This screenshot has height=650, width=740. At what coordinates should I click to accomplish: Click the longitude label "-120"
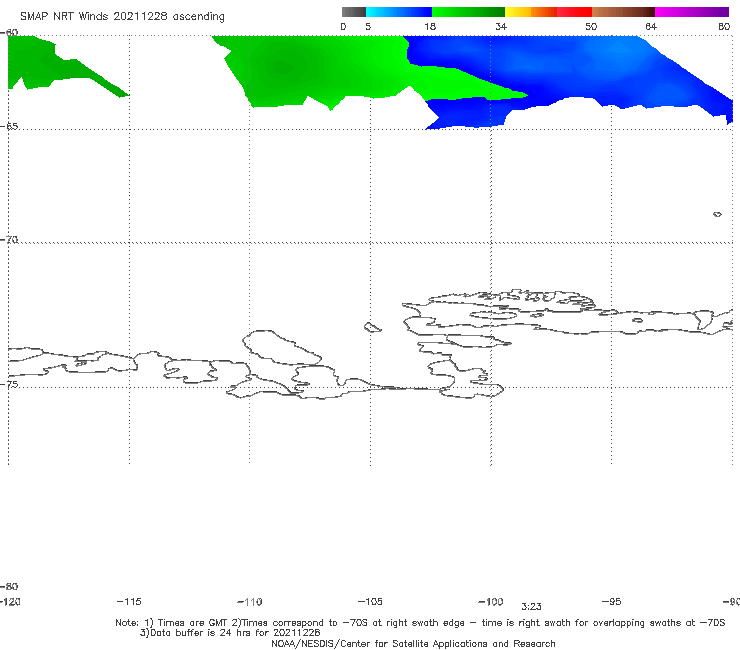point(10,601)
